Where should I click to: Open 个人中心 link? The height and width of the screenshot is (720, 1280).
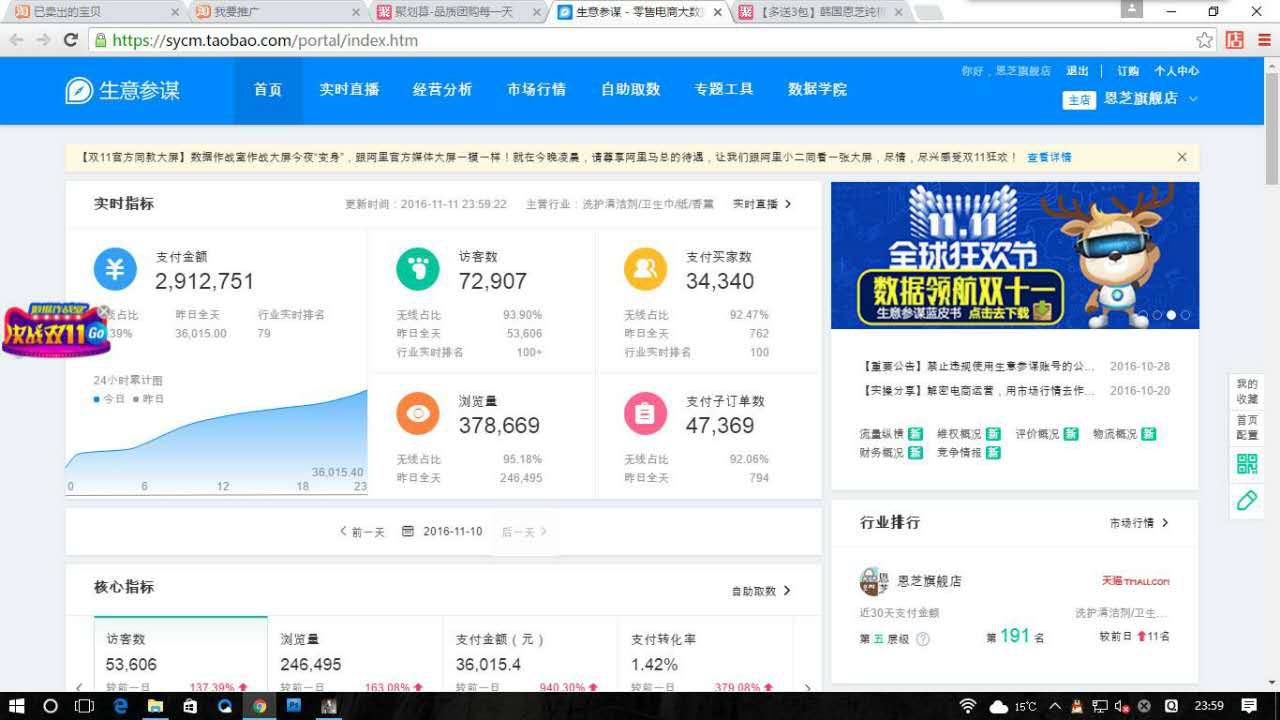point(1176,71)
